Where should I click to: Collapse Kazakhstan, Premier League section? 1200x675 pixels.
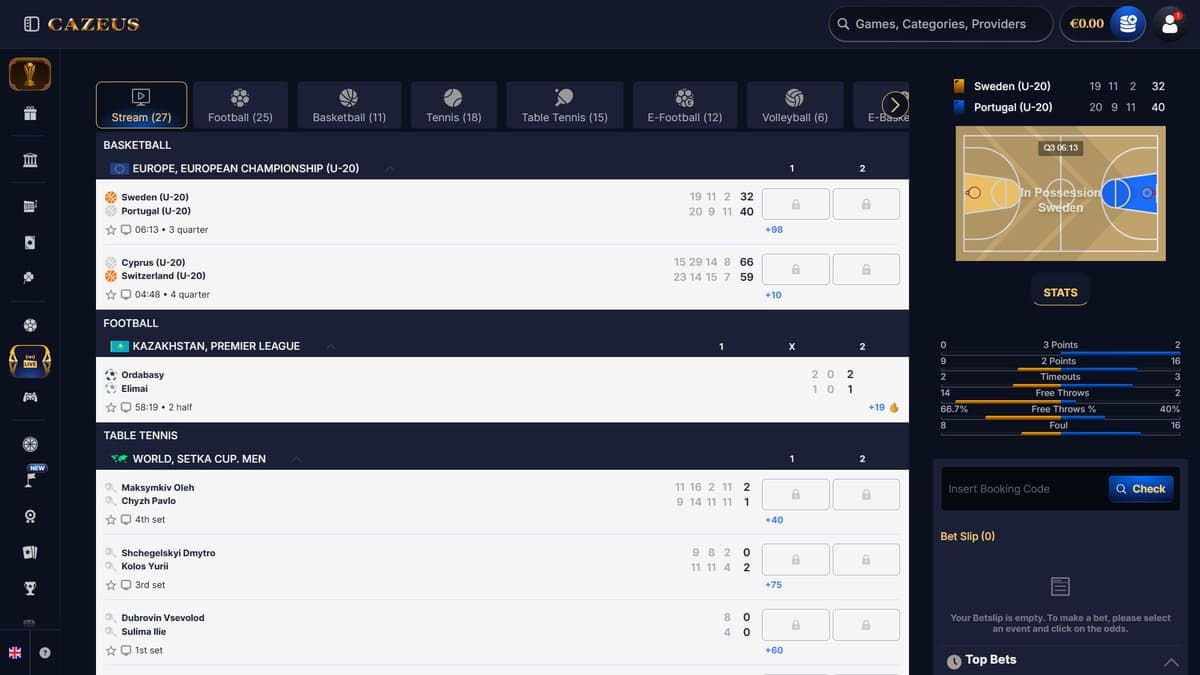coord(330,346)
